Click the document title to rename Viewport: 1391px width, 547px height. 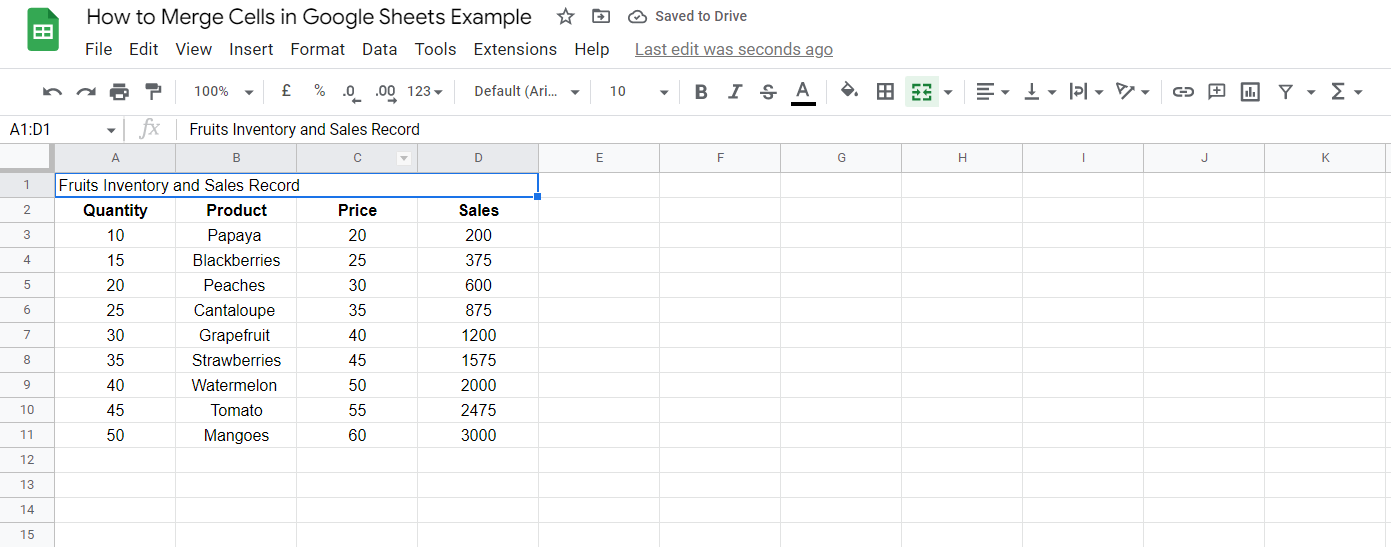309,17
